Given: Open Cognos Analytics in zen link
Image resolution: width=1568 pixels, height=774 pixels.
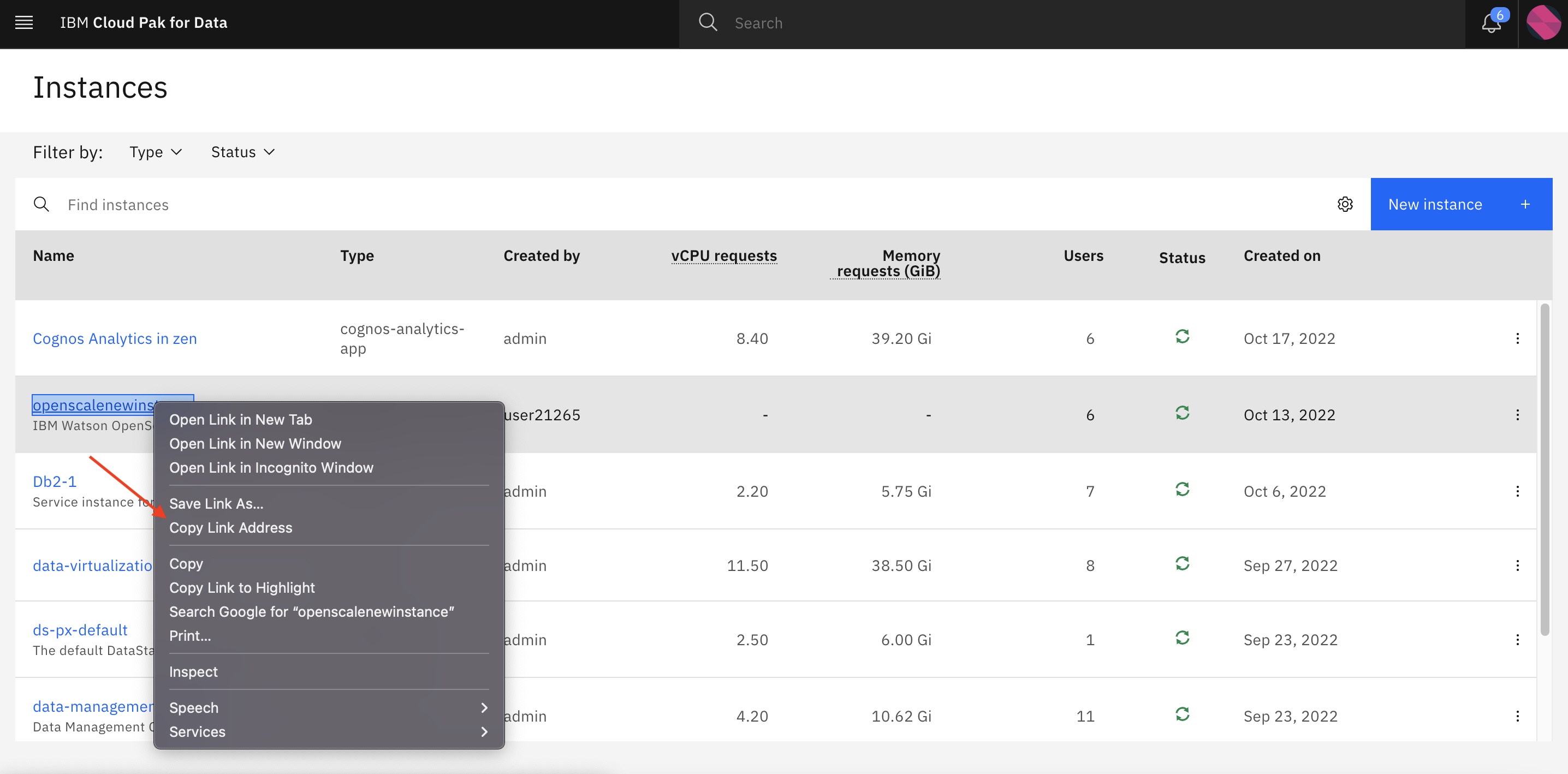Looking at the screenshot, I should 115,339.
